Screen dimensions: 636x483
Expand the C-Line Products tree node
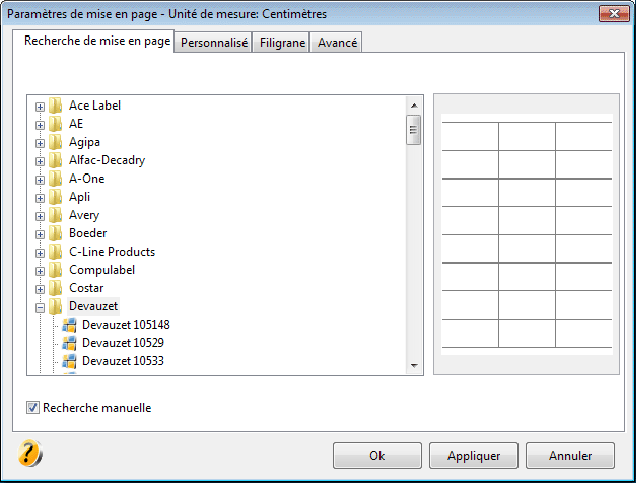[40, 253]
